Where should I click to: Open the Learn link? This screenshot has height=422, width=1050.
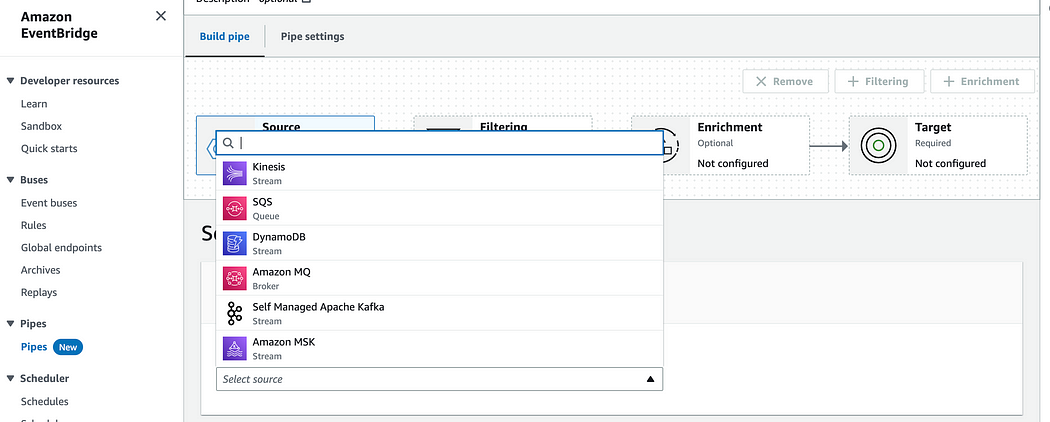[34, 104]
